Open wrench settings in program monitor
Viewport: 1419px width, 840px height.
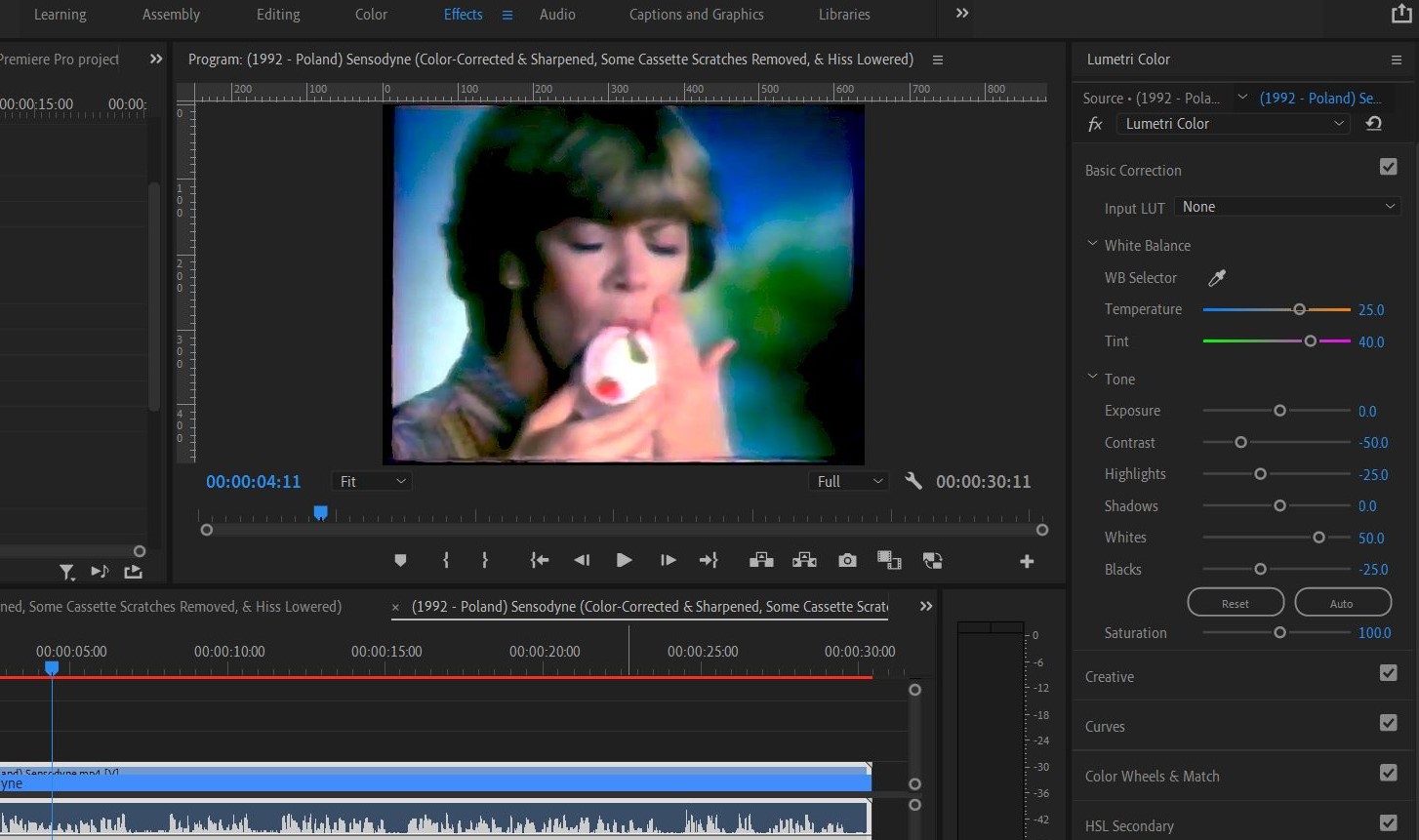(x=913, y=481)
